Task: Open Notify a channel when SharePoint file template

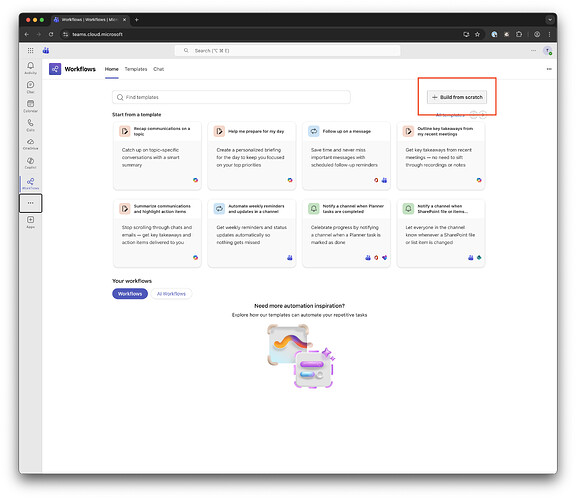Action: 441,233
